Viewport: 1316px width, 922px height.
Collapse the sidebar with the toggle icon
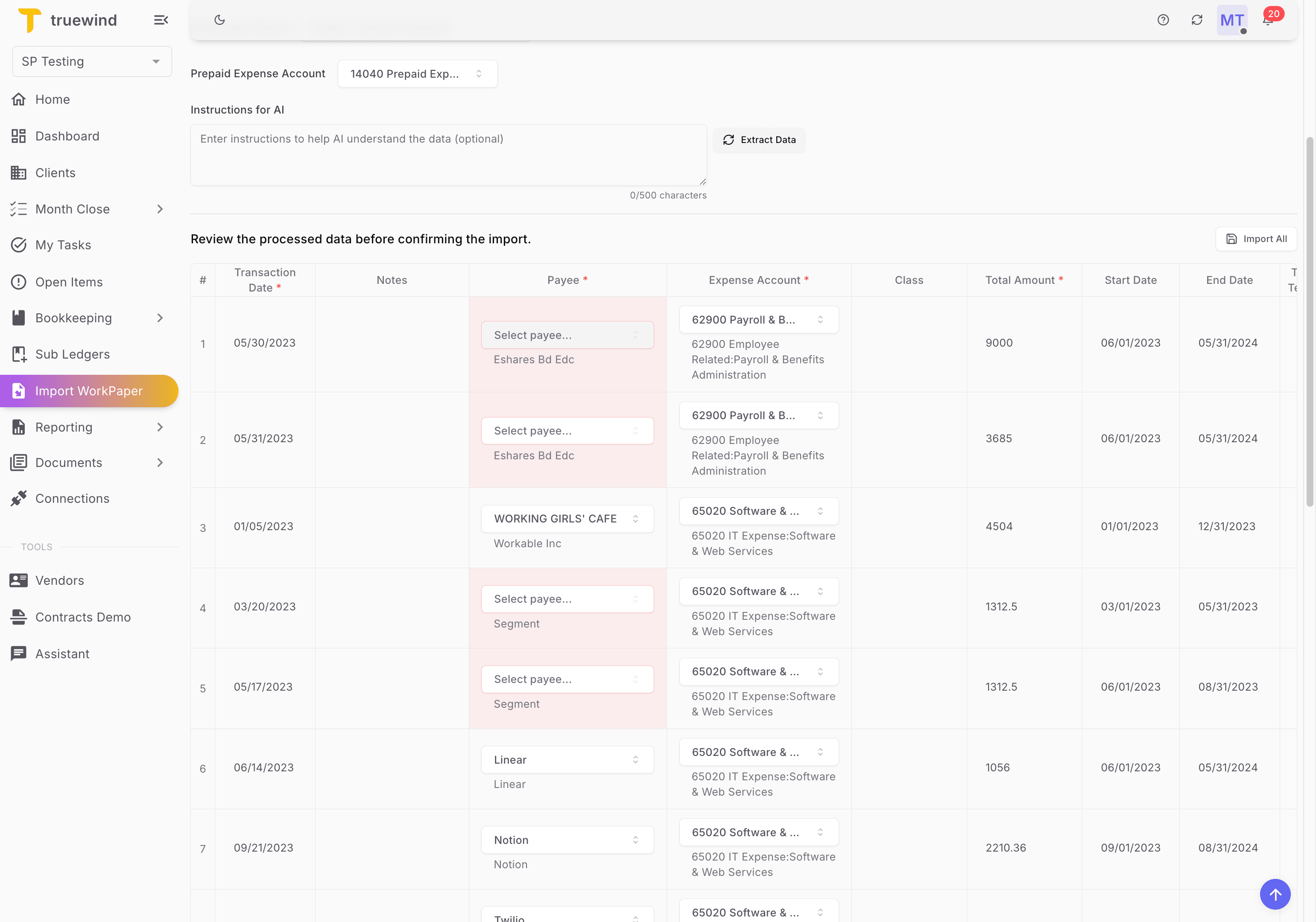(161, 20)
